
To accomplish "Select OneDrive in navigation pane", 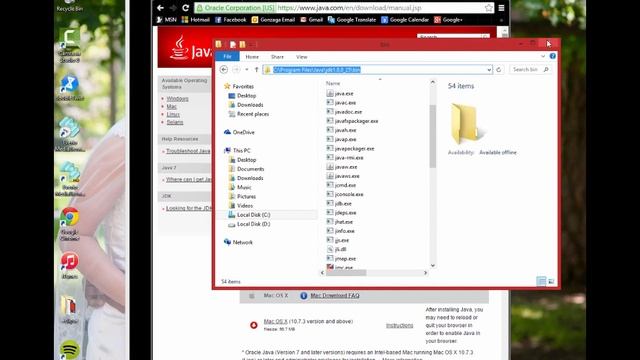I will coord(239,132).
